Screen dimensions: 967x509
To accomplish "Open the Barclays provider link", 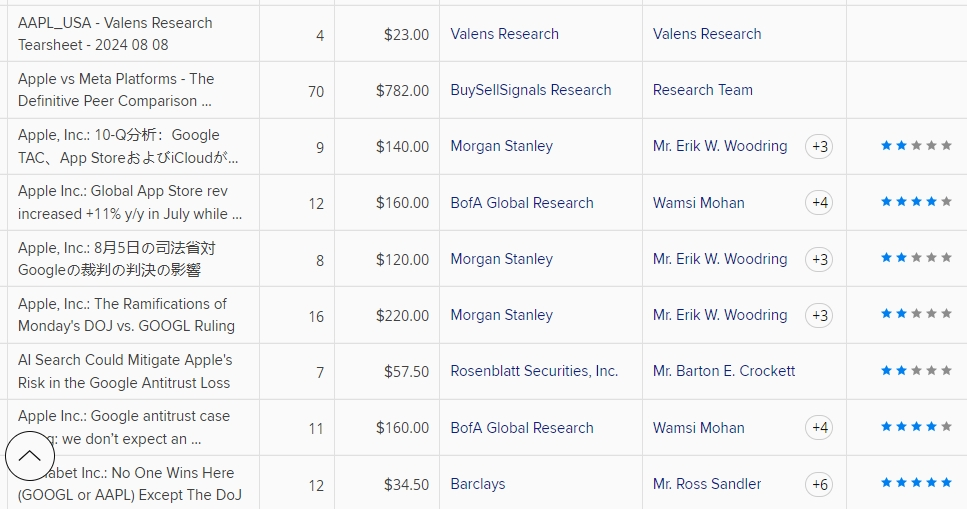I will pyautogui.click(x=478, y=484).
